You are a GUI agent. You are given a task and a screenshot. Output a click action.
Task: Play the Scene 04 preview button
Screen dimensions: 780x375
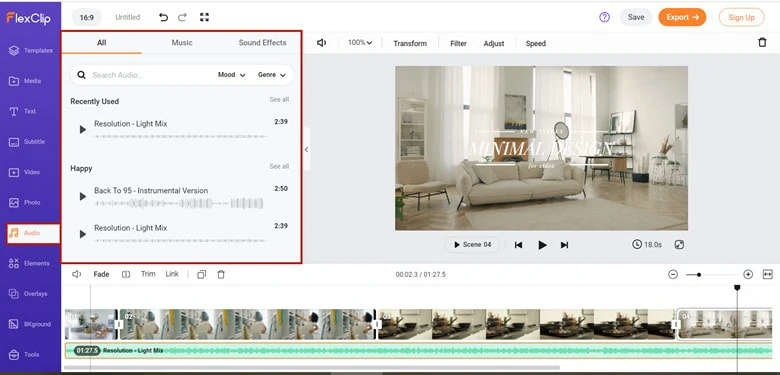click(472, 245)
